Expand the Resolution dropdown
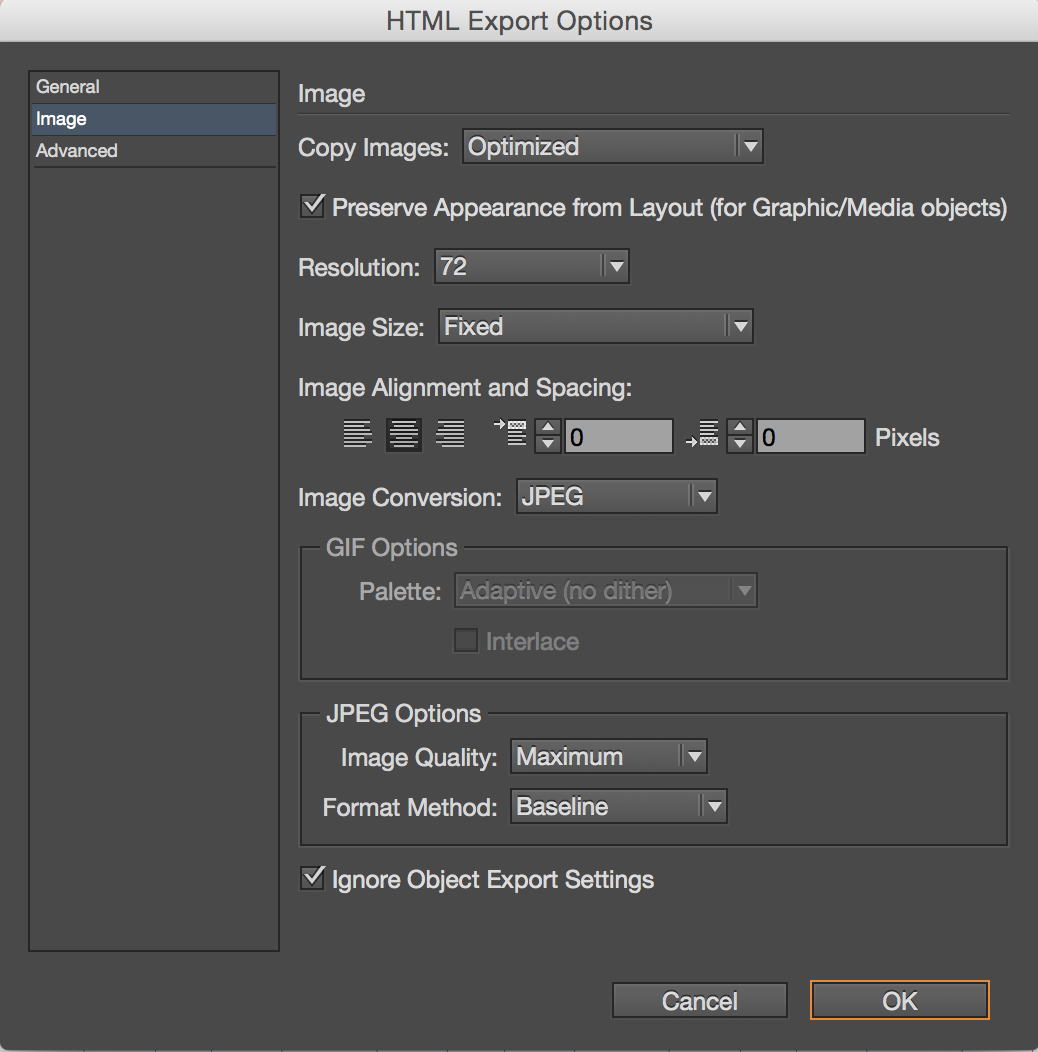This screenshot has width=1038, height=1052. tap(531, 267)
